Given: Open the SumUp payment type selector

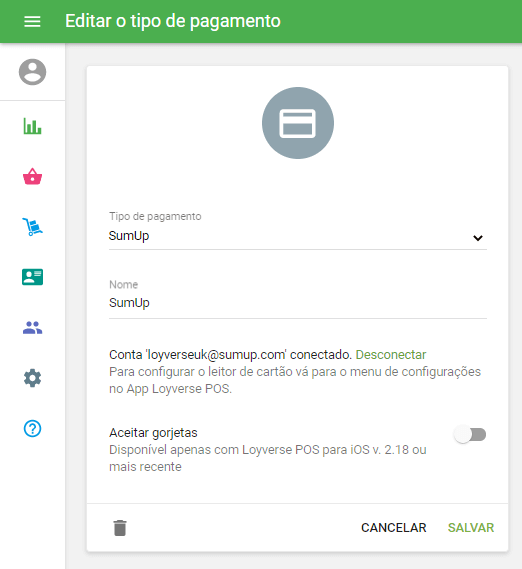Looking at the screenshot, I should pyautogui.click(x=298, y=236).
